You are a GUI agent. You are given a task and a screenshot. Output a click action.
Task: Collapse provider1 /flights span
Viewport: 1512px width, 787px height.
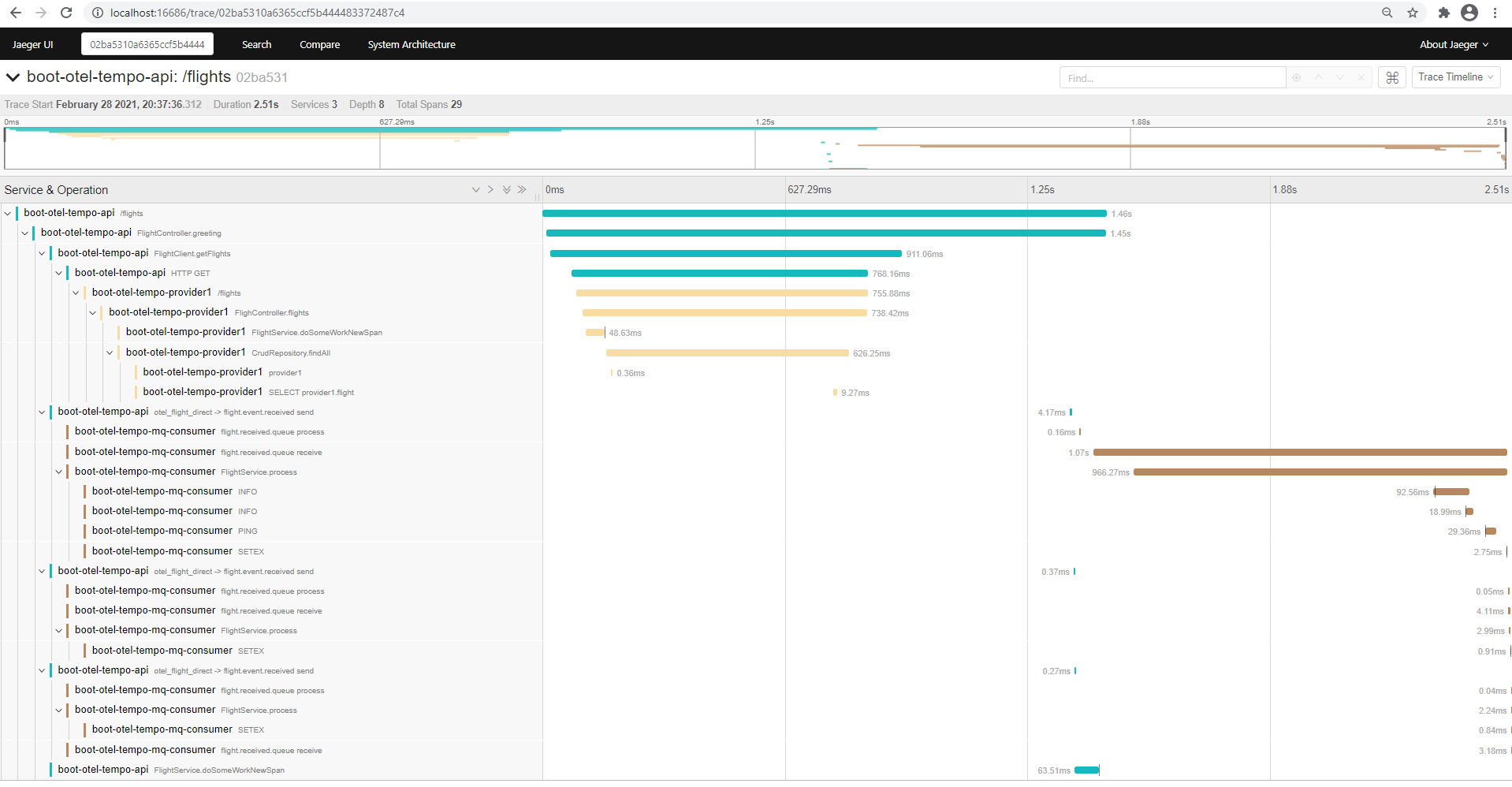pos(76,293)
